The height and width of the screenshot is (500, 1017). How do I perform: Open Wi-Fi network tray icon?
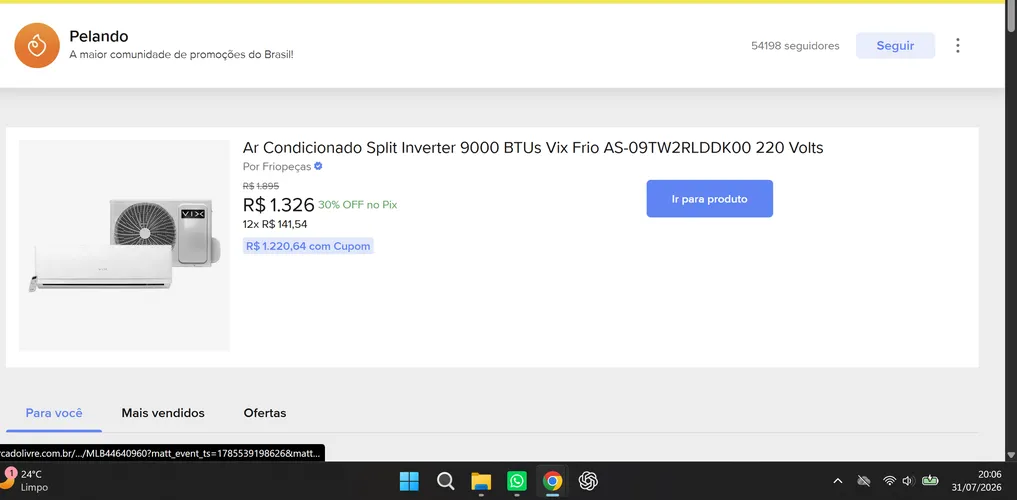click(x=889, y=481)
